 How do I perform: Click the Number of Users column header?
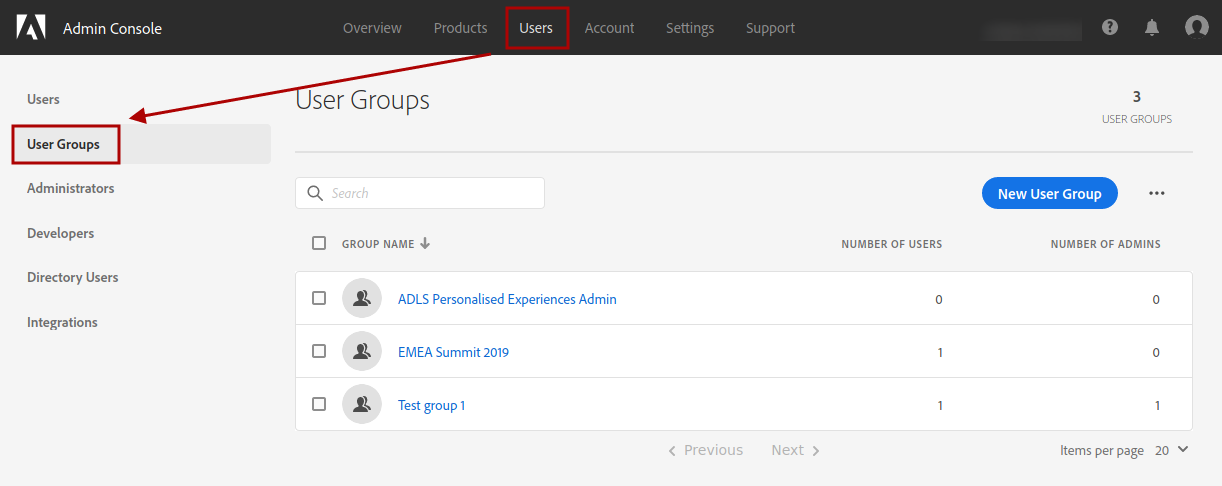(x=891, y=244)
